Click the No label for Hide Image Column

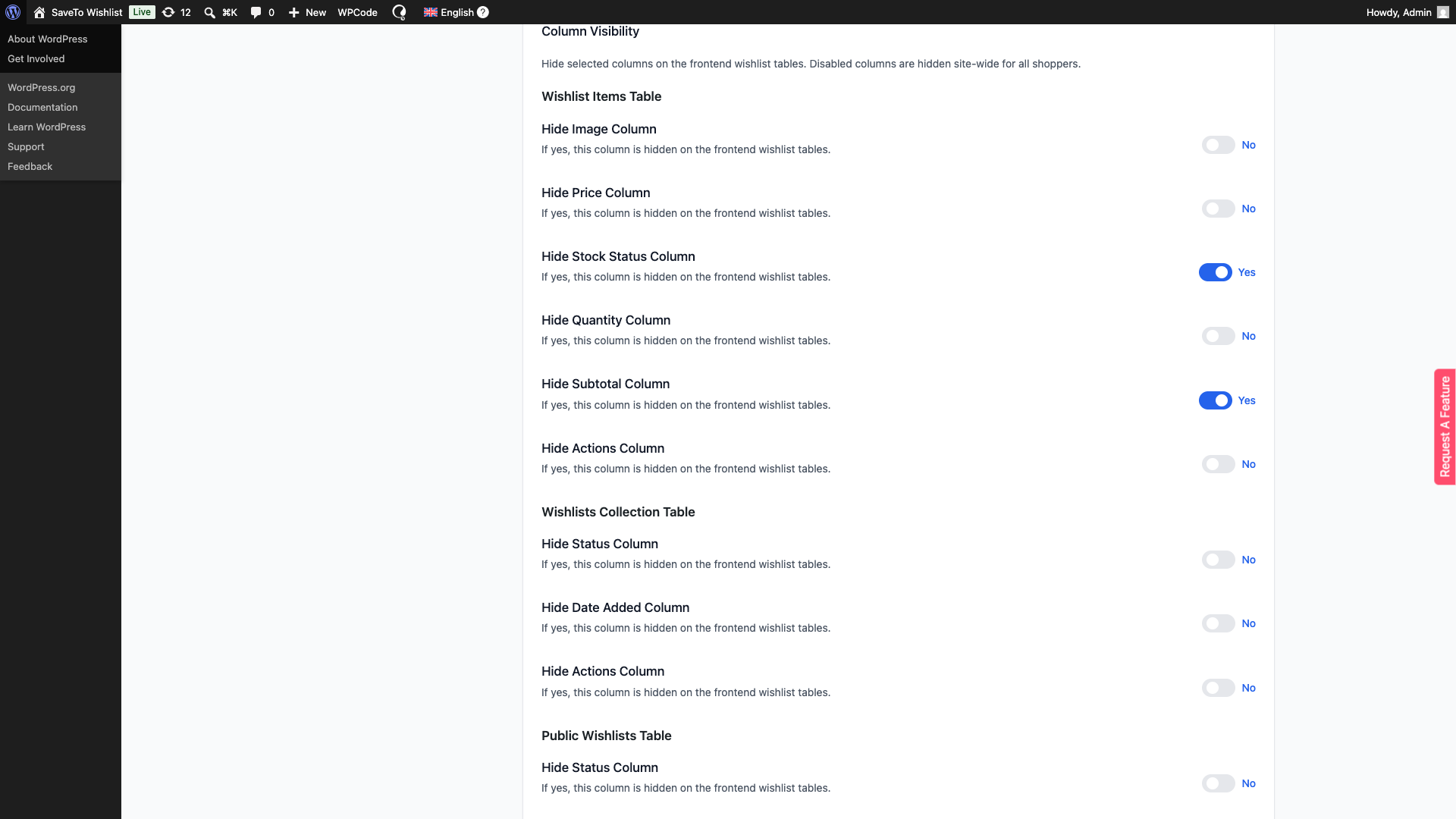1248,145
